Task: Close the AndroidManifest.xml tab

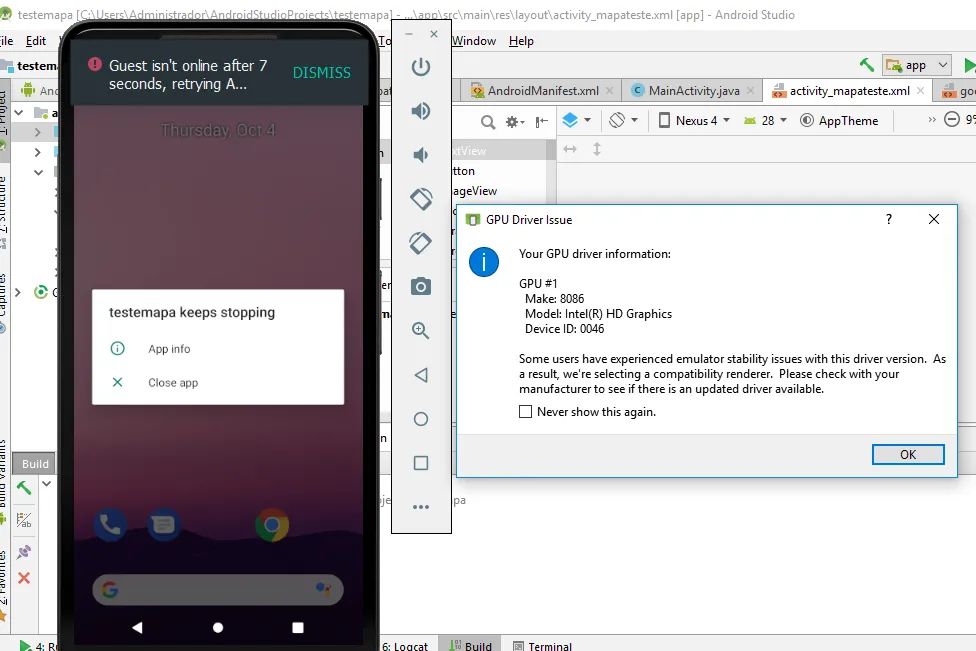Action: [609, 91]
